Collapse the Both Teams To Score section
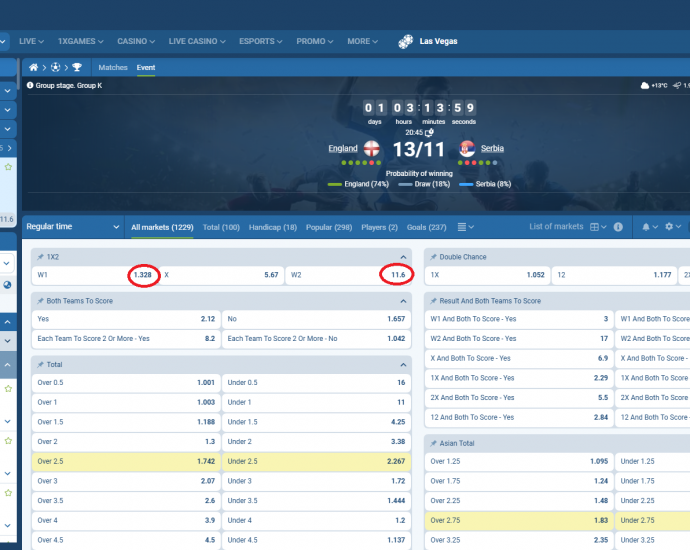This screenshot has height=550, width=690. pyautogui.click(x=404, y=301)
